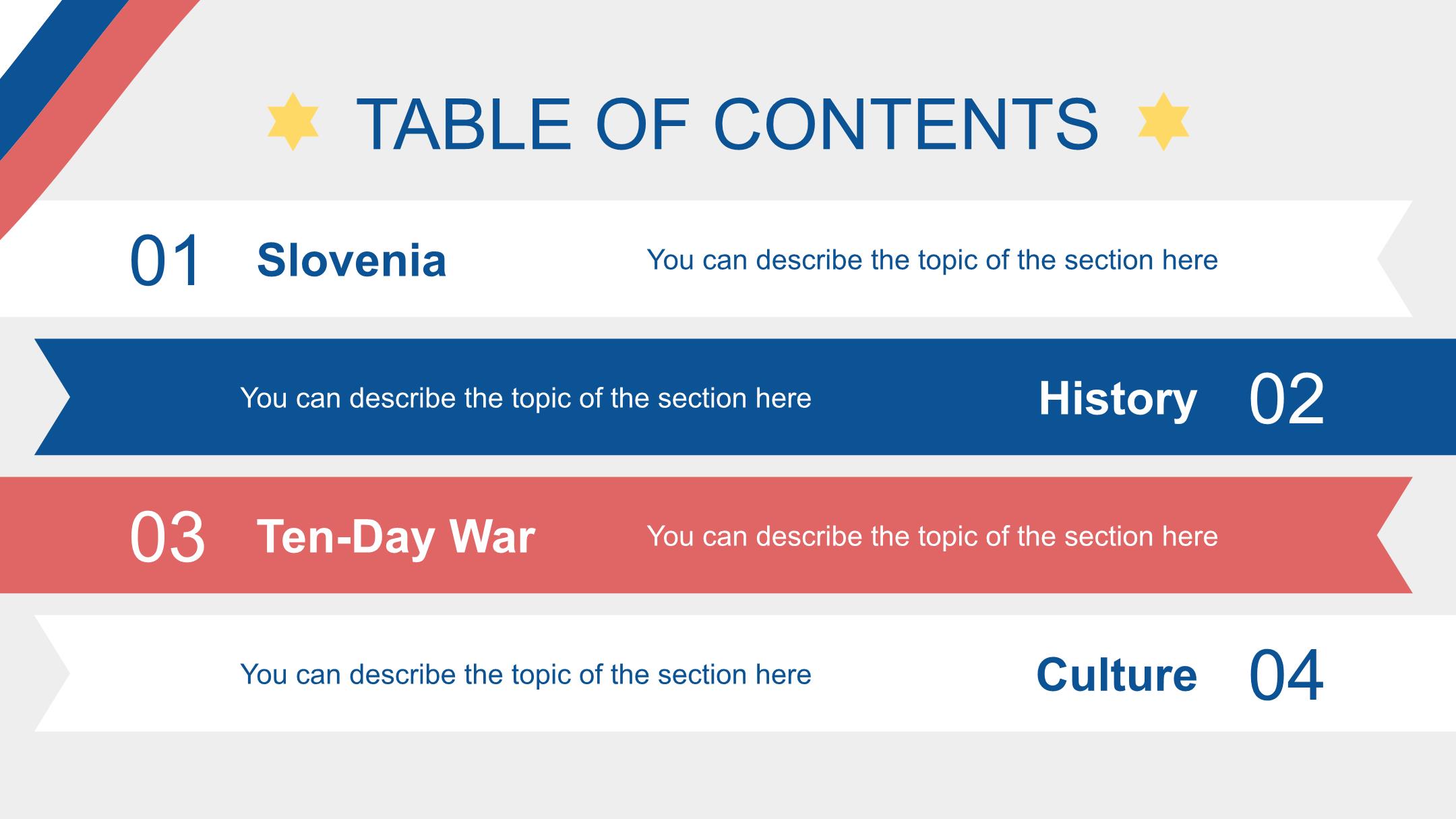
Task: Click the number 03
Action: click(x=167, y=537)
